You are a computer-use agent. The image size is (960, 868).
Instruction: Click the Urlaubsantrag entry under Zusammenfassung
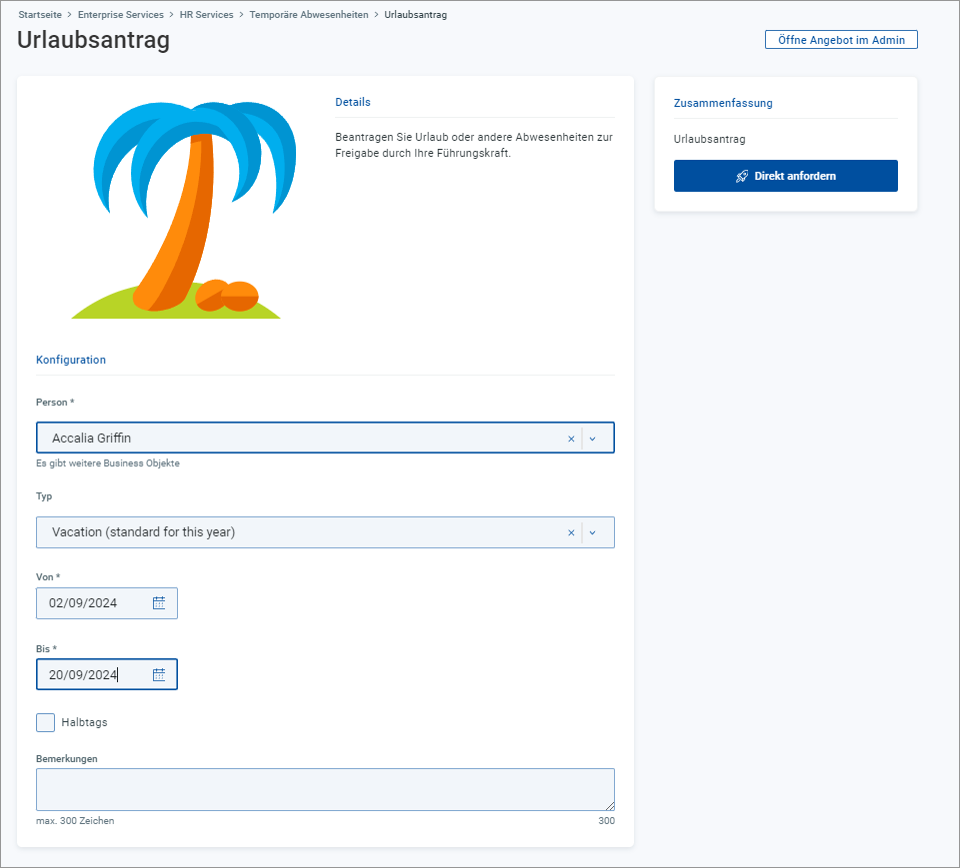click(x=710, y=139)
